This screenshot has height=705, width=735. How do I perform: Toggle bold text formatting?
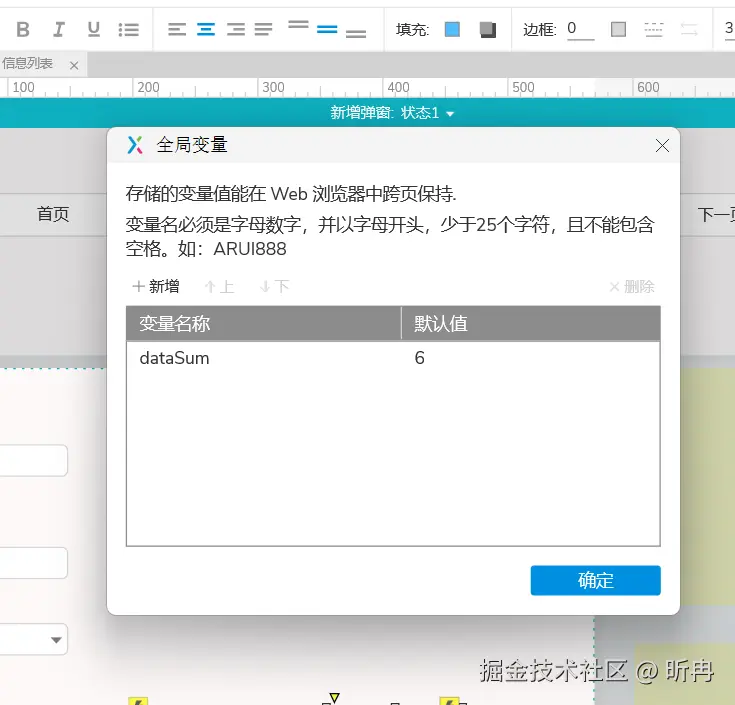pyautogui.click(x=22, y=30)
